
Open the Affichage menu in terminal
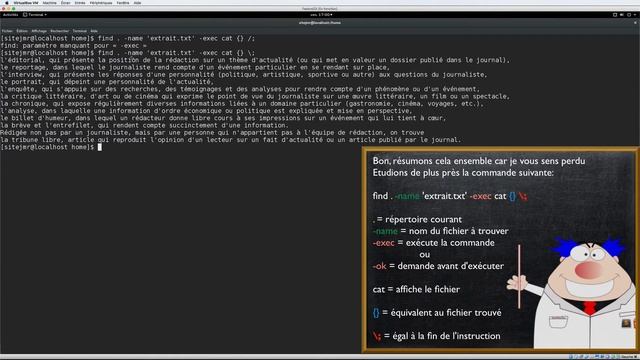pos(39,31)
